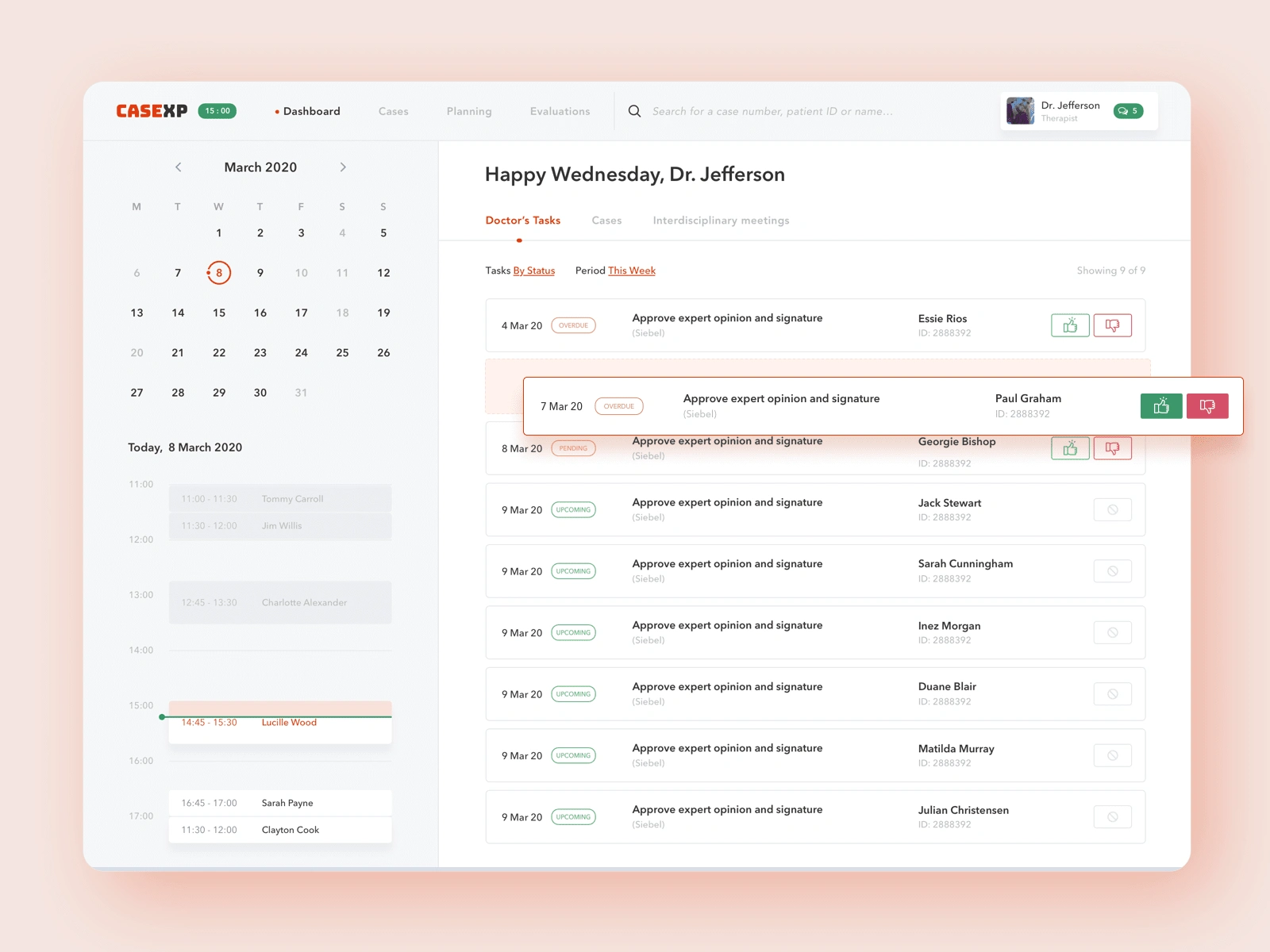This screenshot has width=1270, height=952.
Task: Open Clayton Cook appointment
Action: [280, 830]
